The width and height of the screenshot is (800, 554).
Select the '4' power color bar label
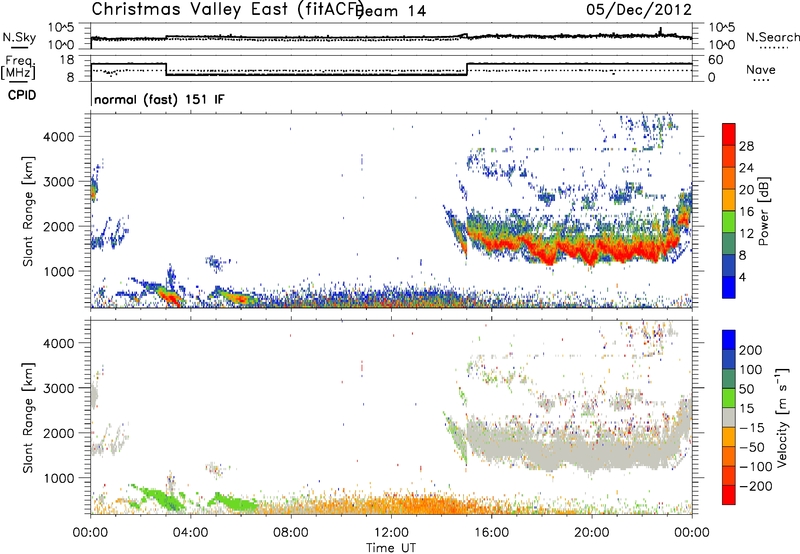(x=743, y=277)
